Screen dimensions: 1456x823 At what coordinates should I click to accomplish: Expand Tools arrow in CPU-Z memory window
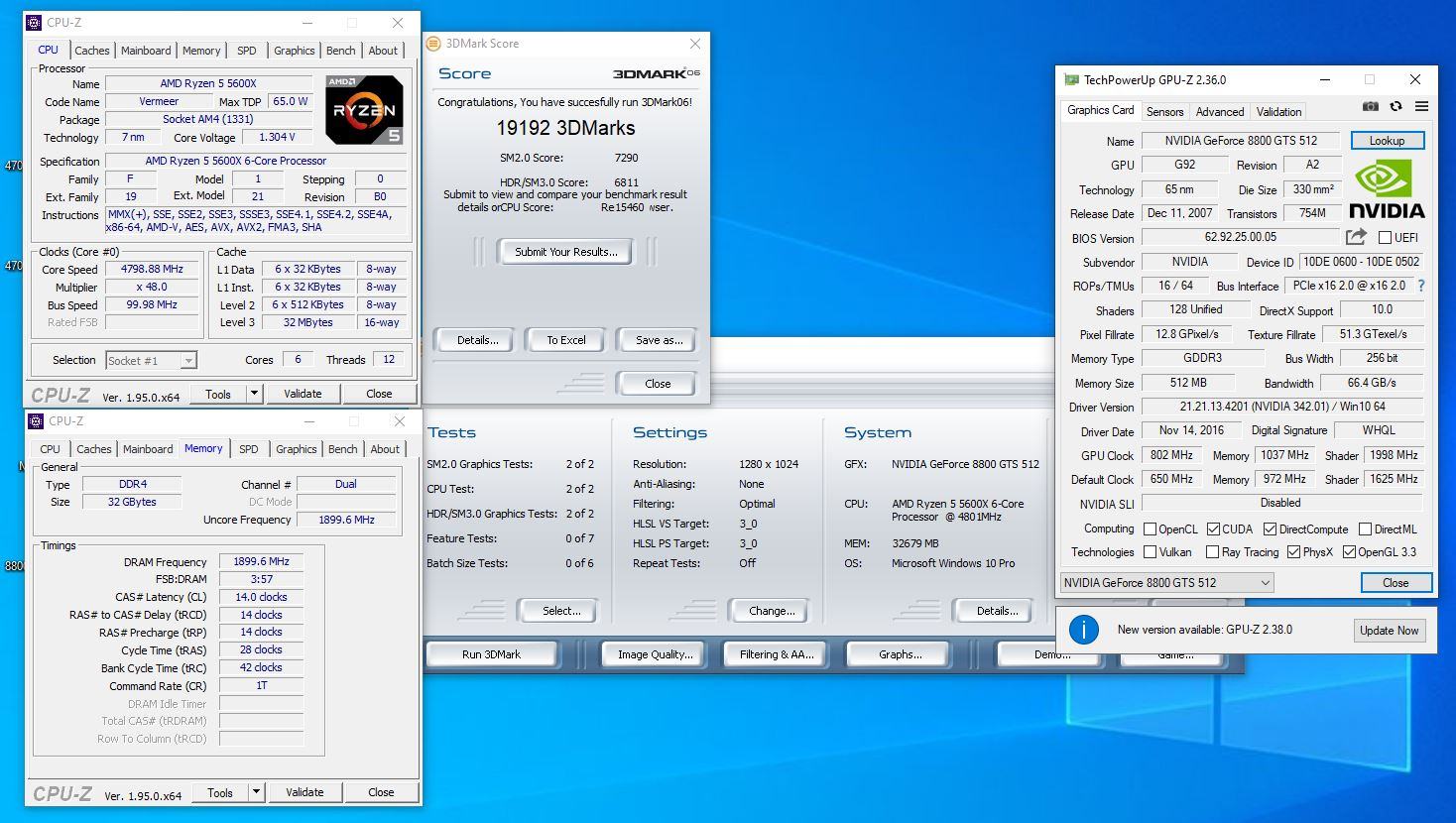point(256,792)
